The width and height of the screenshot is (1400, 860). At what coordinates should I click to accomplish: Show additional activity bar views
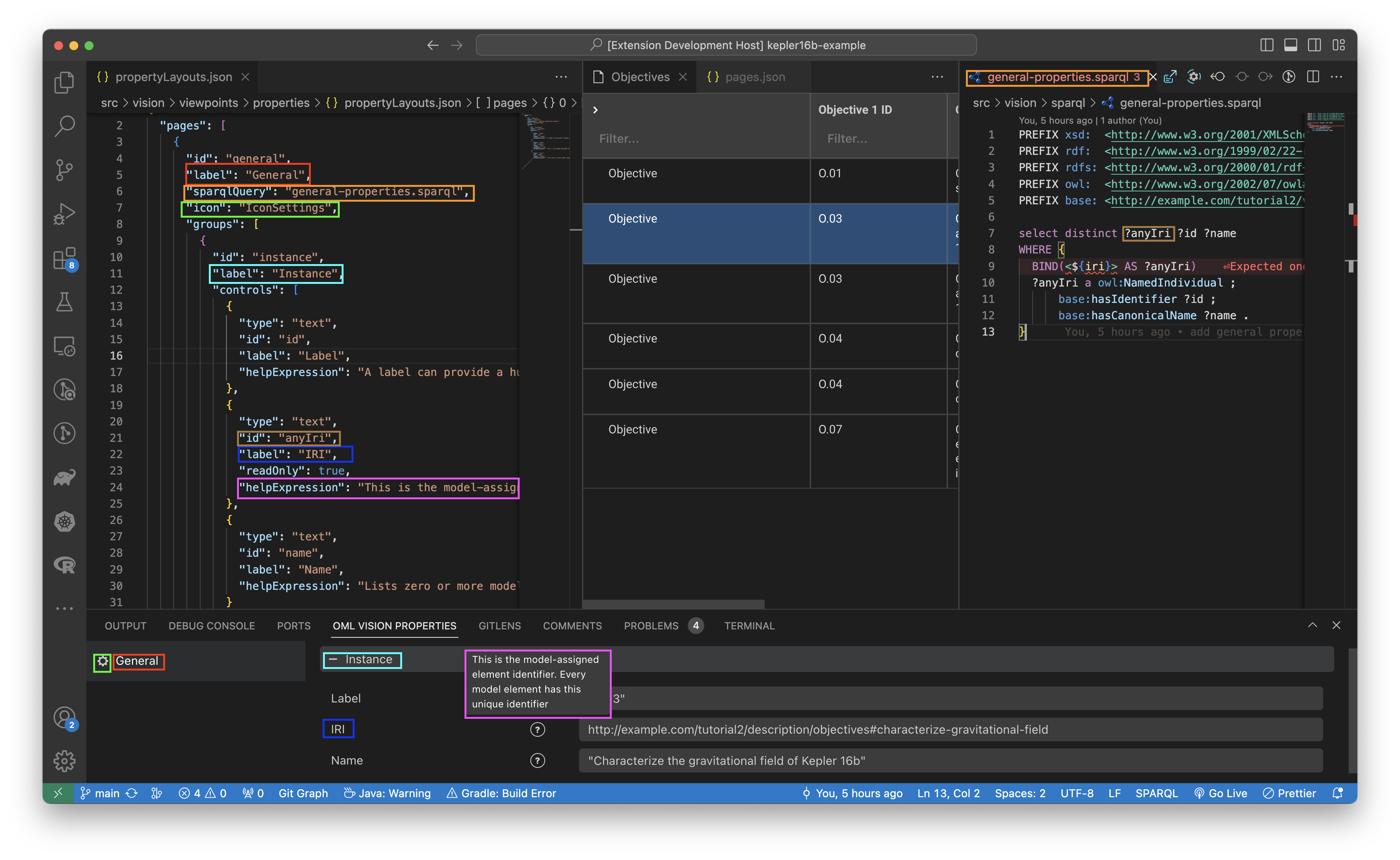click(64, 608)
